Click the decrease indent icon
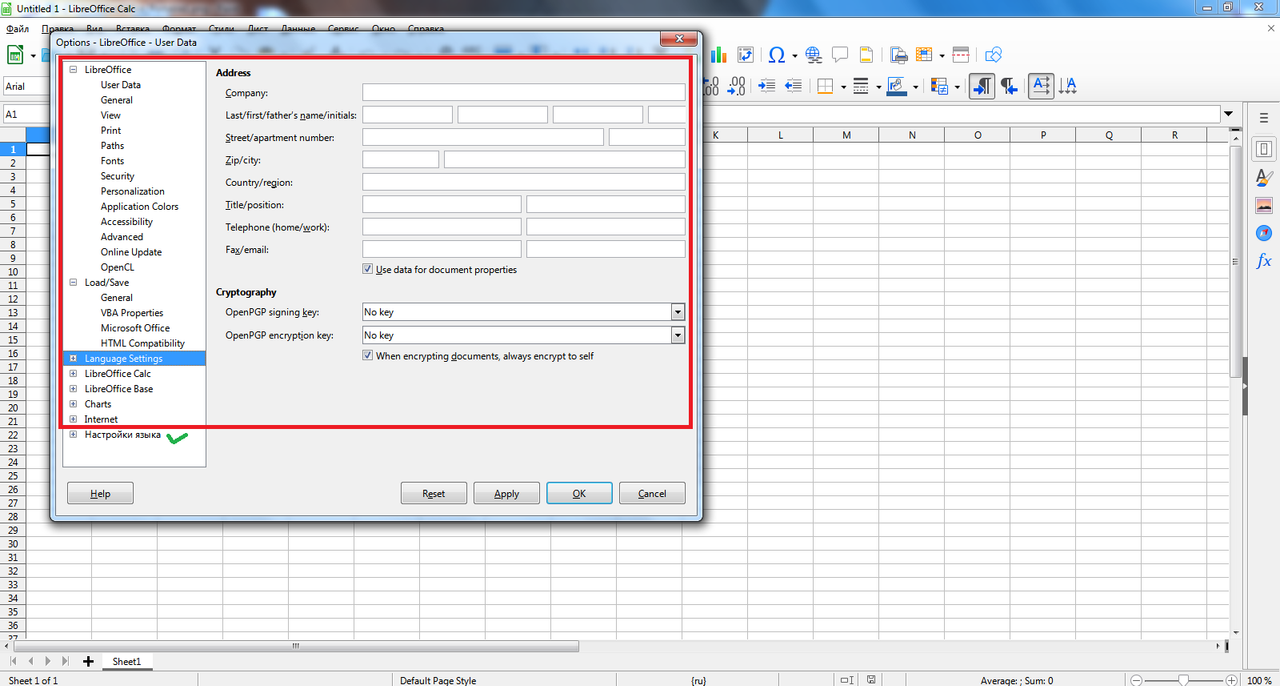1280x686 pixels. [x=794, y=87]
